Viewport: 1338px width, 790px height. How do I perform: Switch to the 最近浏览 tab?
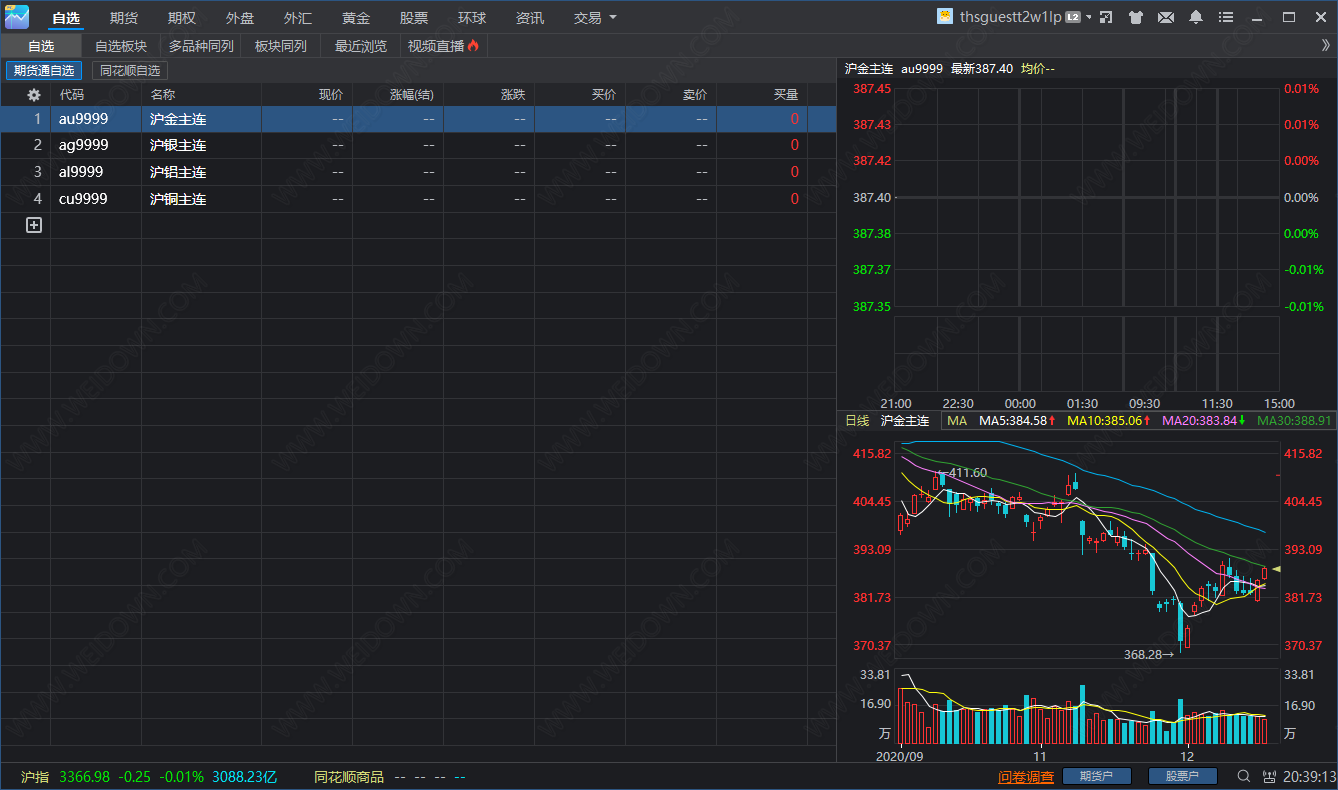(x=361, y=46)
